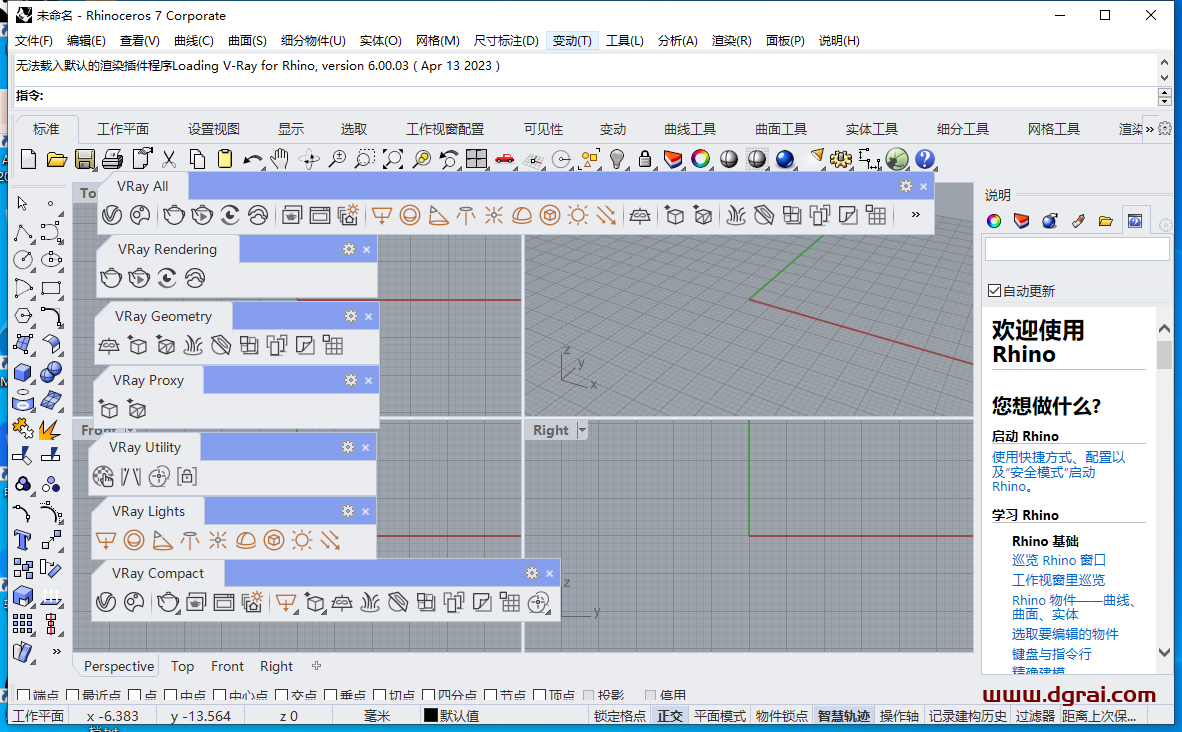Enable the 中心点 object snap checkbox
The width and height of the screenshot is (1182, 732).
click(220, 696)
